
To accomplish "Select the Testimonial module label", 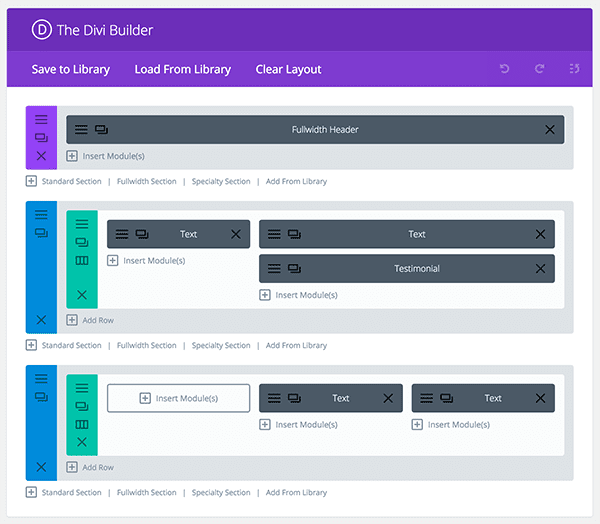I will coord(417,269).
